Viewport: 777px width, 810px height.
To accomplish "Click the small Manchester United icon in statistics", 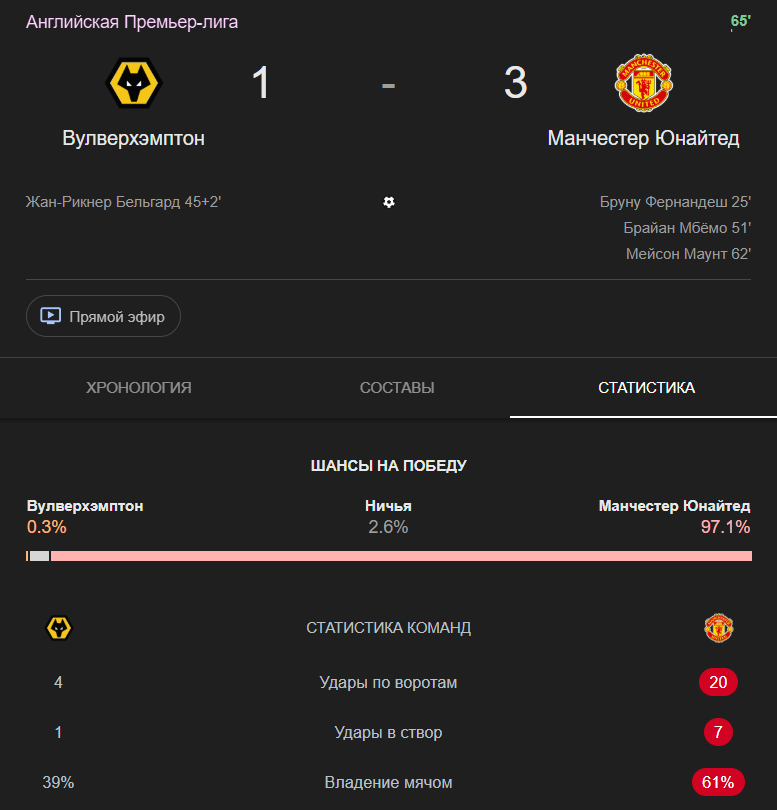I will tap(718, 628).
